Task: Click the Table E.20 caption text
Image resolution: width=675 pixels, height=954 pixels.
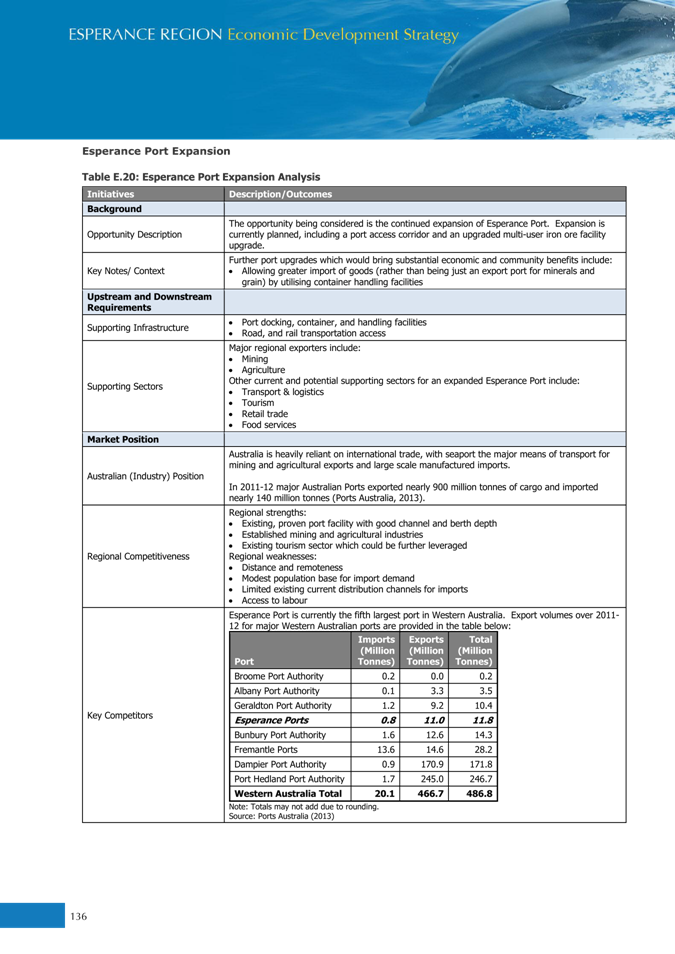Action: click(200, 177)
